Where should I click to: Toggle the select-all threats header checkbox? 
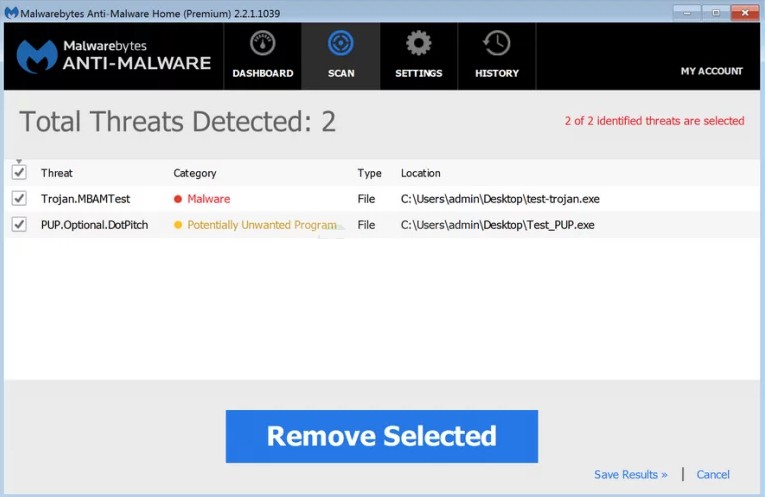[x=19, y=173]
